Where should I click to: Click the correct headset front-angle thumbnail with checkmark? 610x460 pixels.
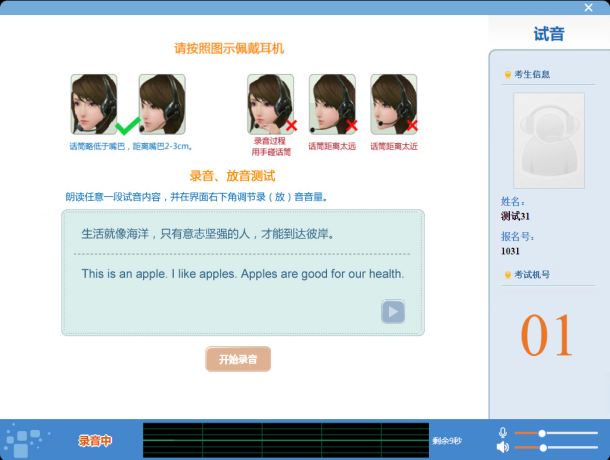[x=94, y=104]
